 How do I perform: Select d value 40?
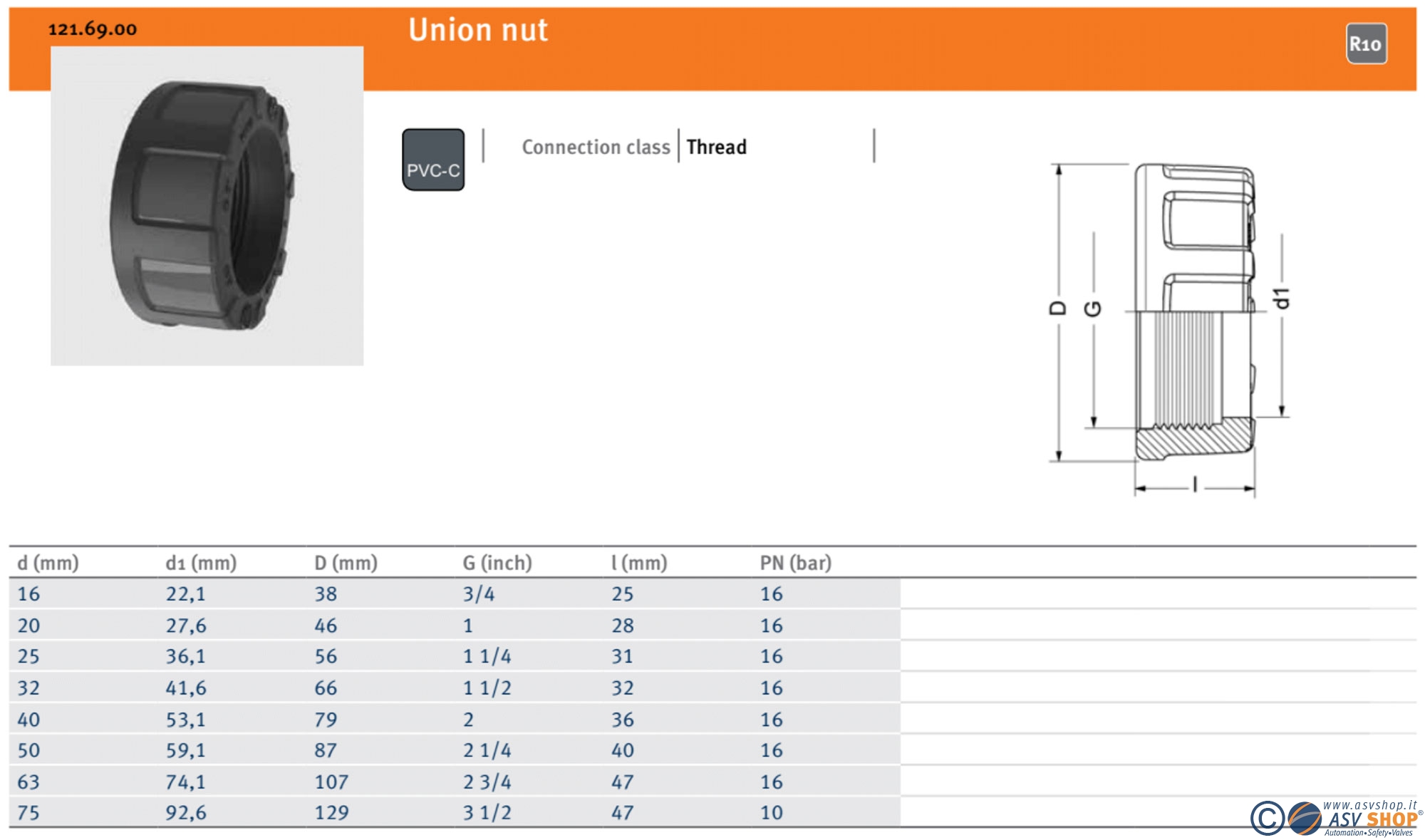point(28,720)
